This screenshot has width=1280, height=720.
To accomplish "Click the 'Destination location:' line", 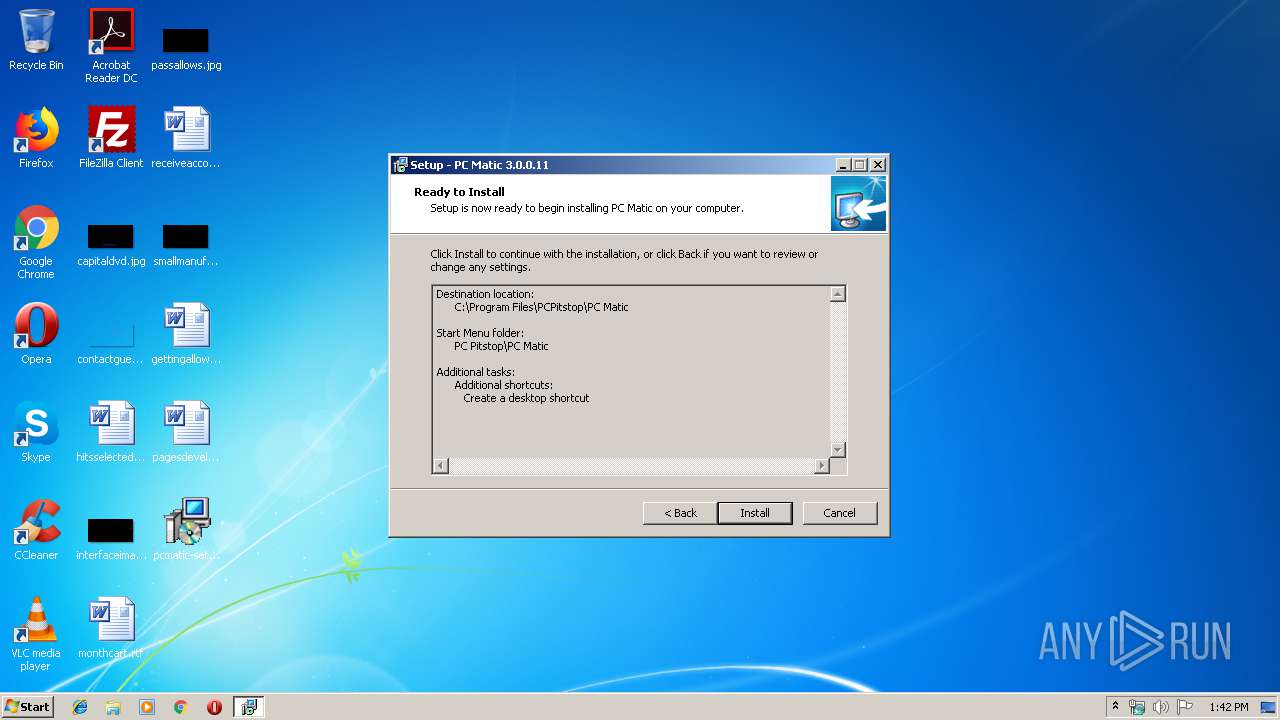I will 485,294.
